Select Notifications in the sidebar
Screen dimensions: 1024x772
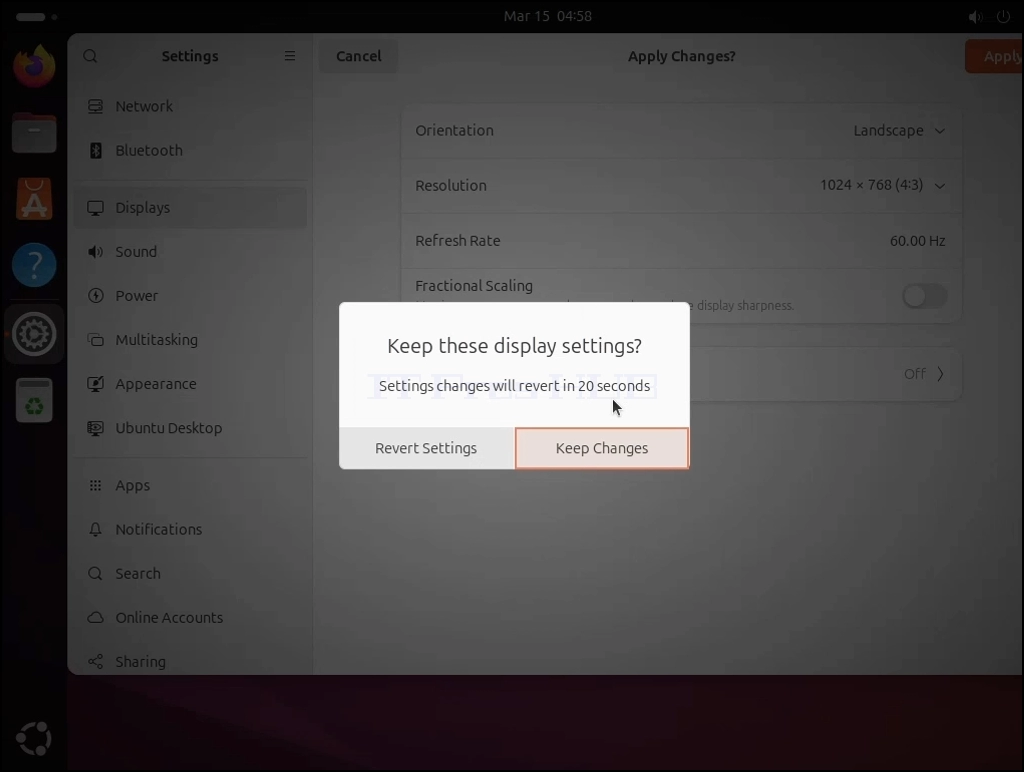pyautogui.click(x=190, y=529)
